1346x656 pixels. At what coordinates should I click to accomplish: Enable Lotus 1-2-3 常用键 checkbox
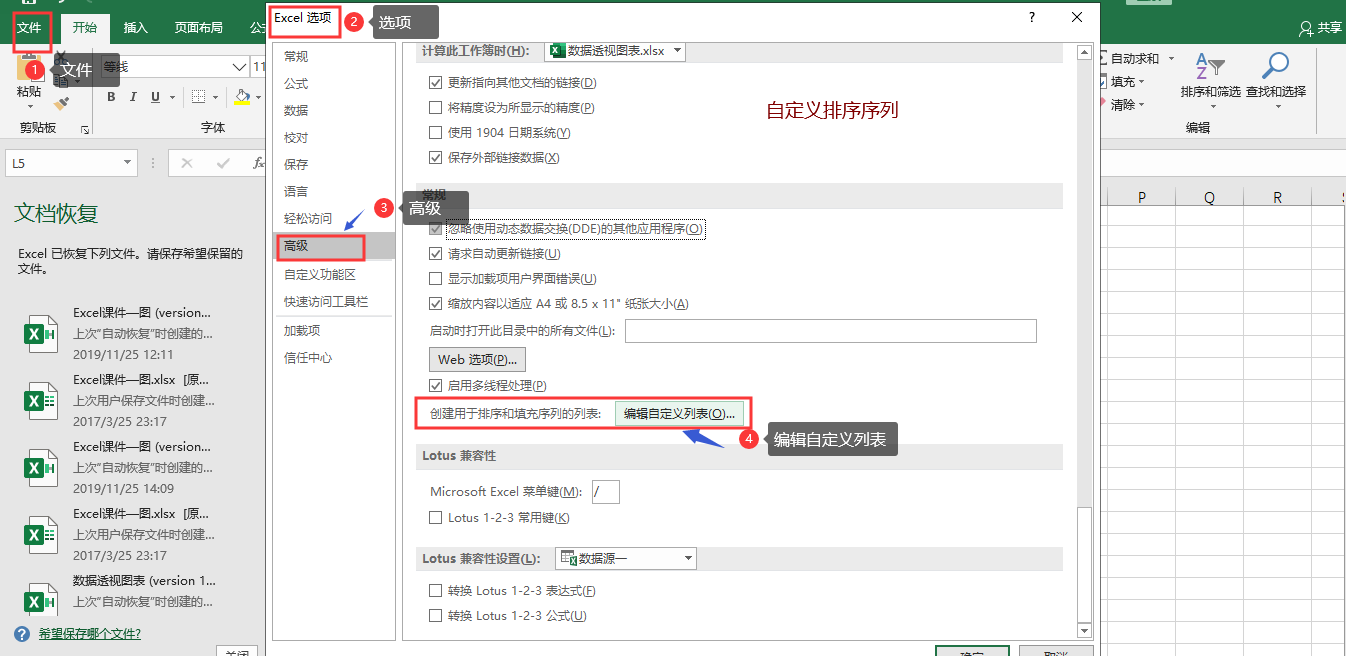pyautogui.click(x=435, y=518)
